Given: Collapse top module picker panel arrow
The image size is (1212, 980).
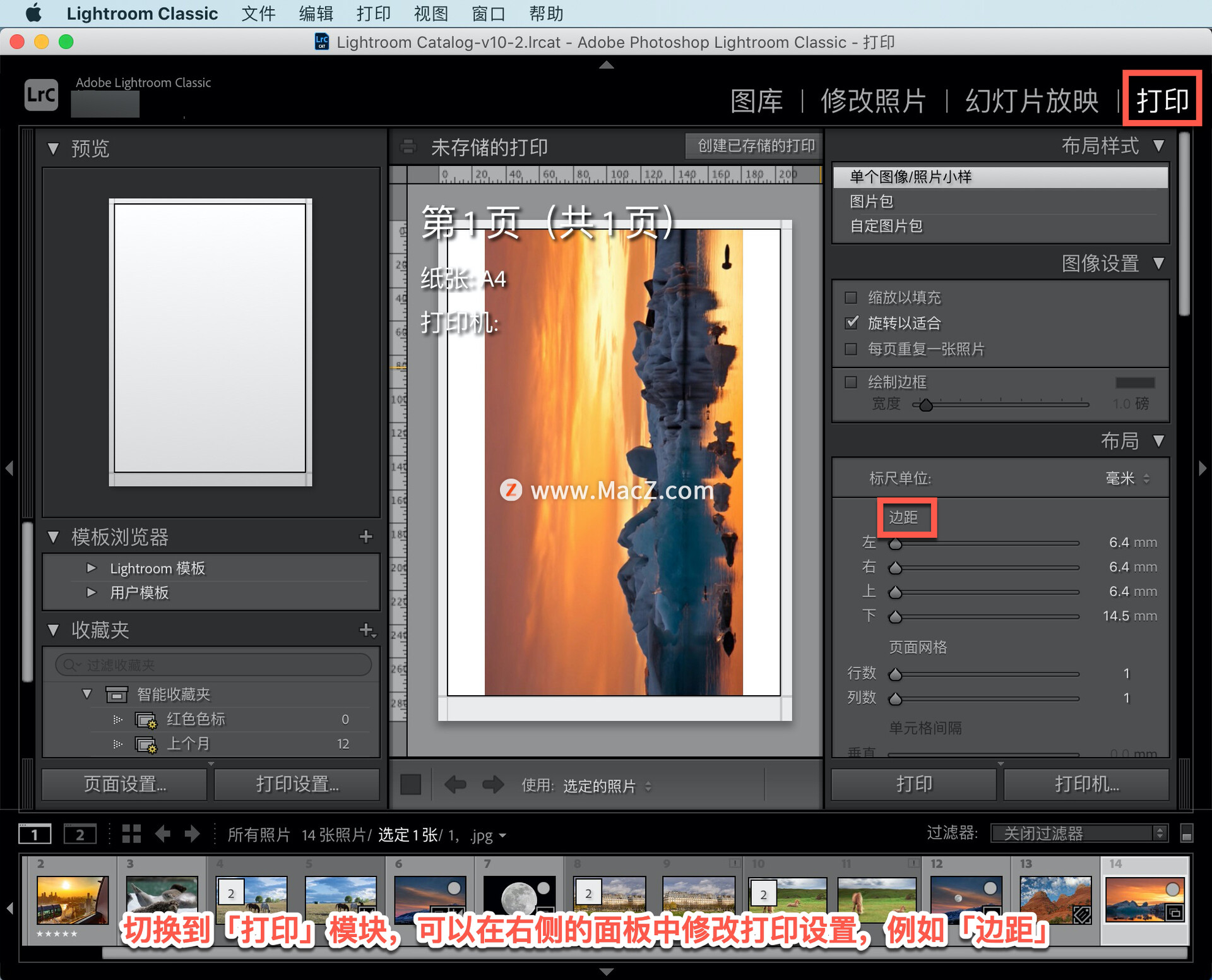Looking at the screenshot, I should point(606,64).
